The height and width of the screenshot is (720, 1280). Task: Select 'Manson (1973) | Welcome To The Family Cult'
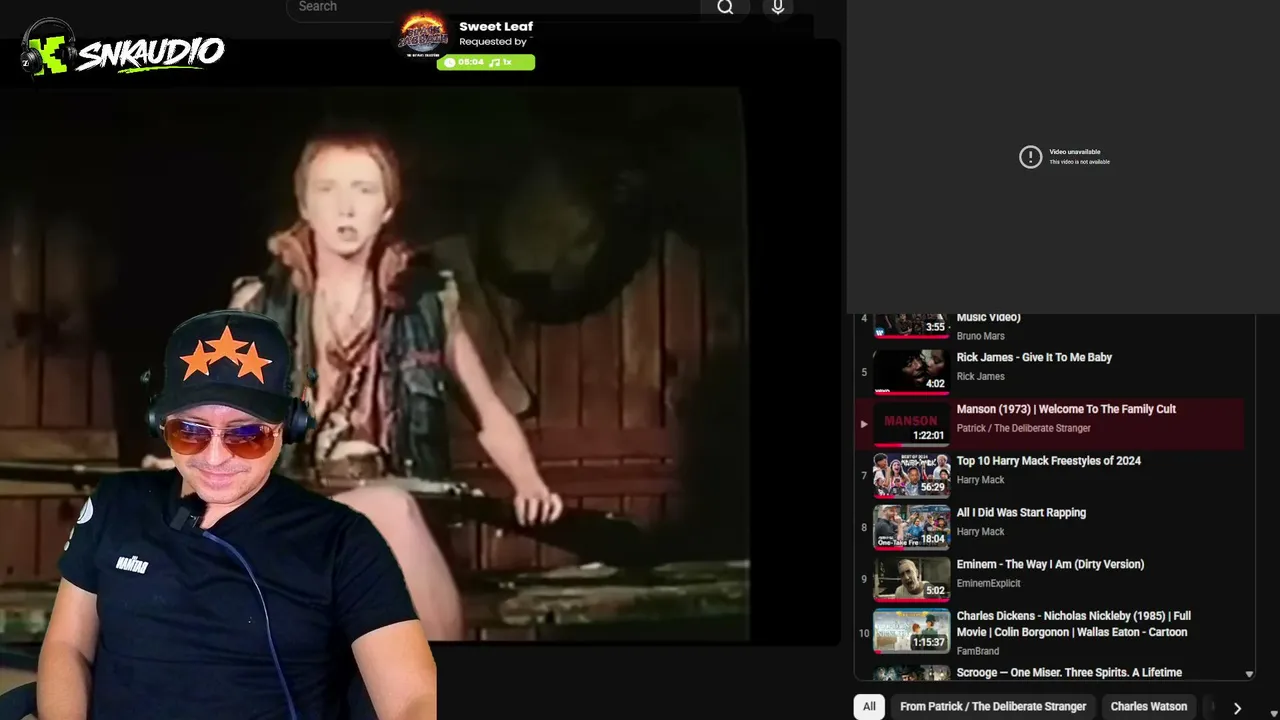click(x=1066, y=409)
